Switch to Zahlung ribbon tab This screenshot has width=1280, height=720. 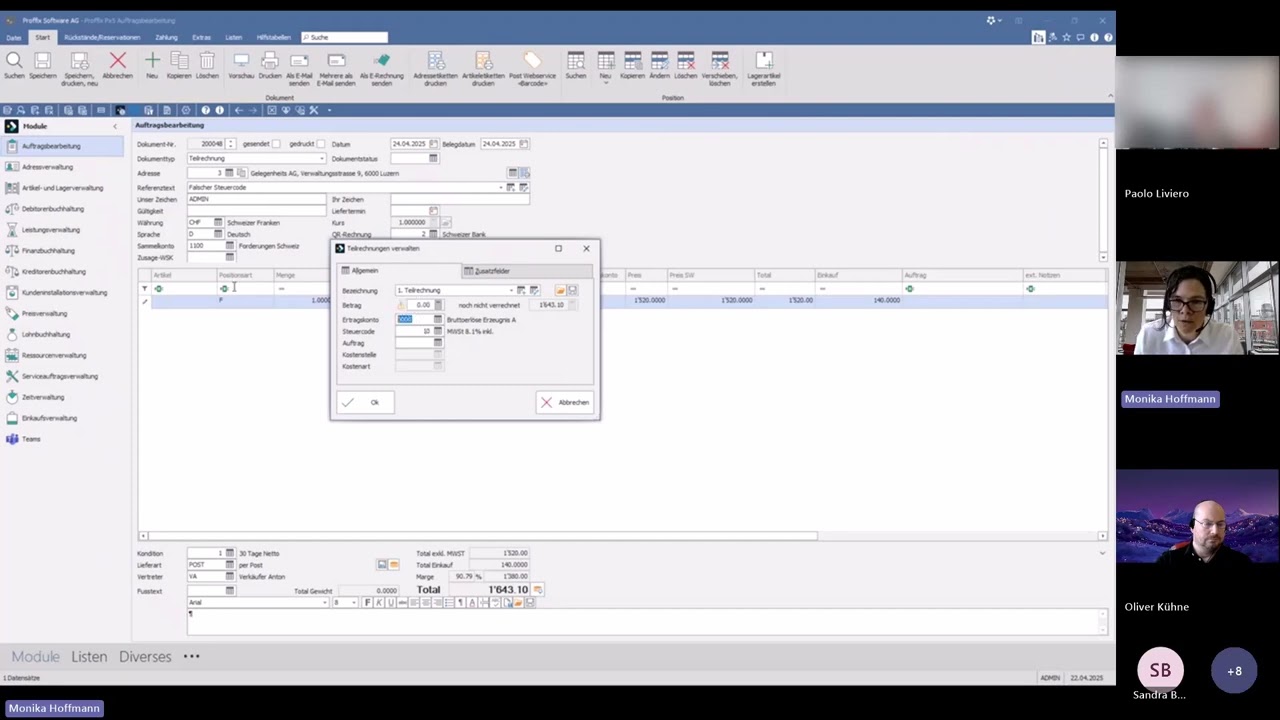pos(166,37)
